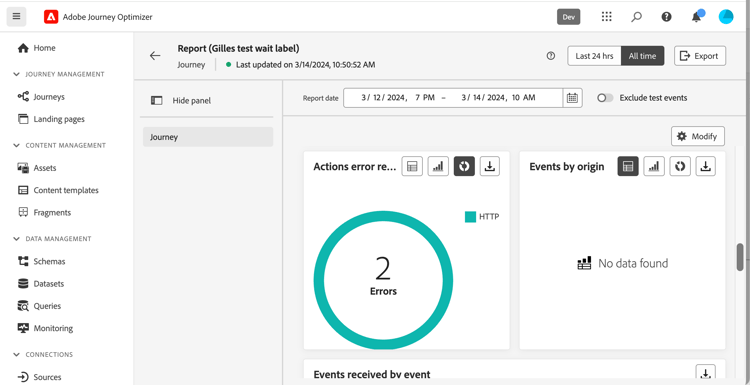Open the notifications bell
The width and height of the screenshot is (750, 385).
click(696, 17)
